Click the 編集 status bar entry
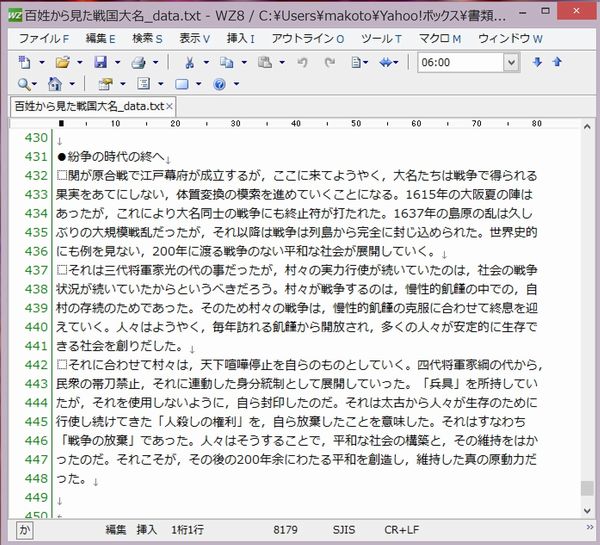The image size is (600, 545). pos(116,530)
